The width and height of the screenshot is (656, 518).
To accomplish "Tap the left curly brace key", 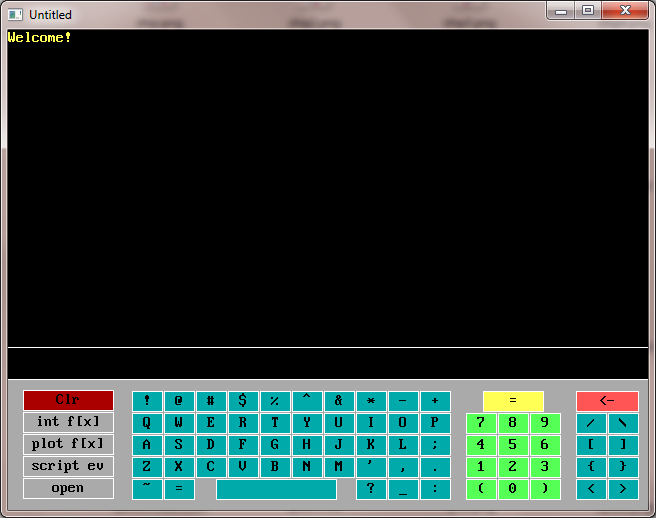I will pos(591,467).
